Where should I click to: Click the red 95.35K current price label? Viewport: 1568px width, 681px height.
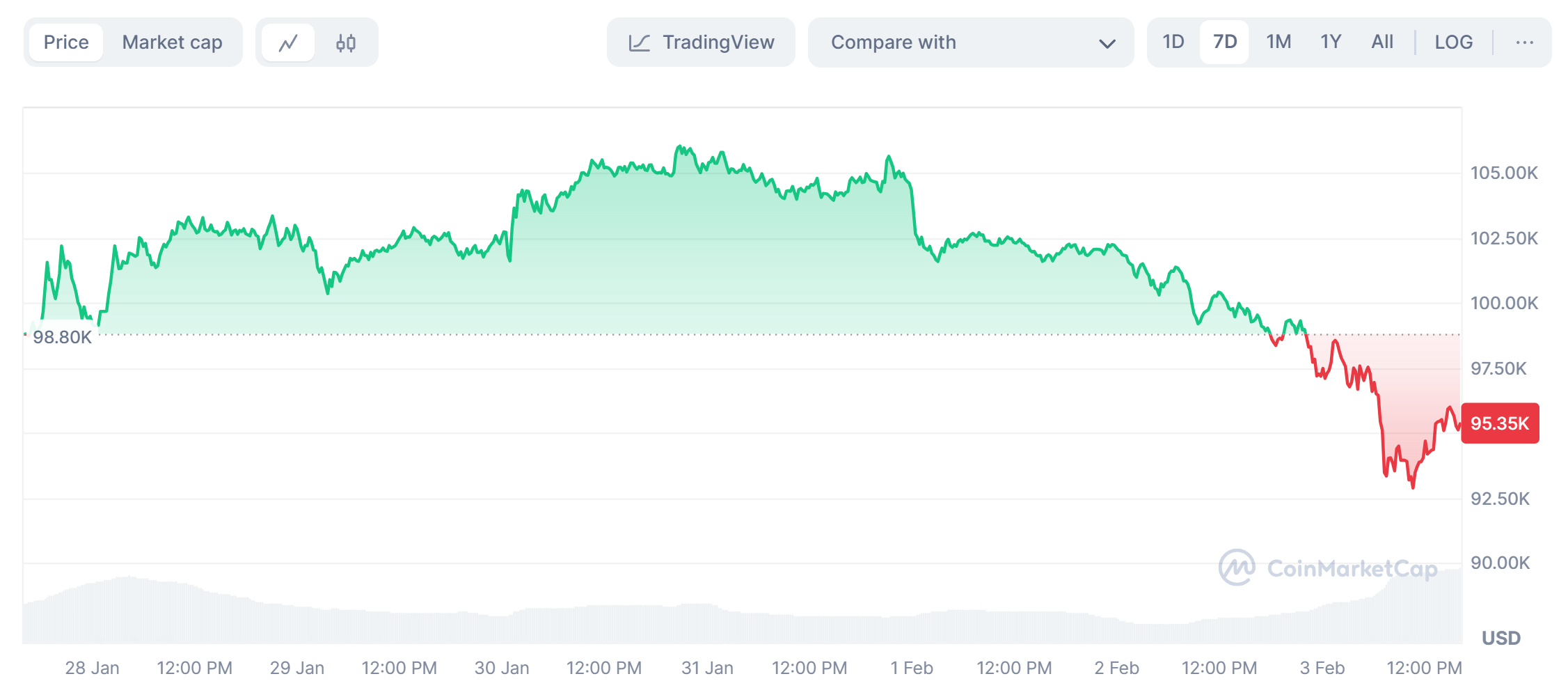pos(1500,423)
